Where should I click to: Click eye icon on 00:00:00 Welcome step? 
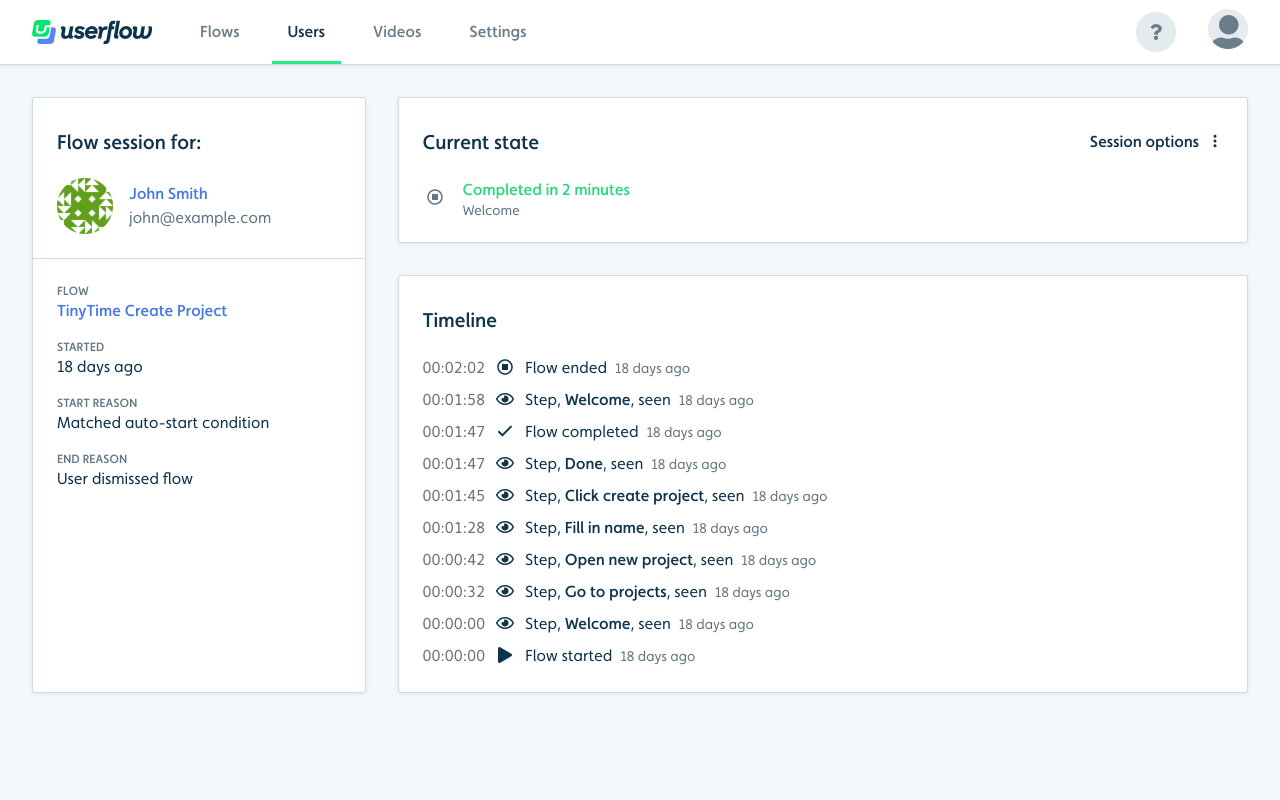(x=505, y=623)
